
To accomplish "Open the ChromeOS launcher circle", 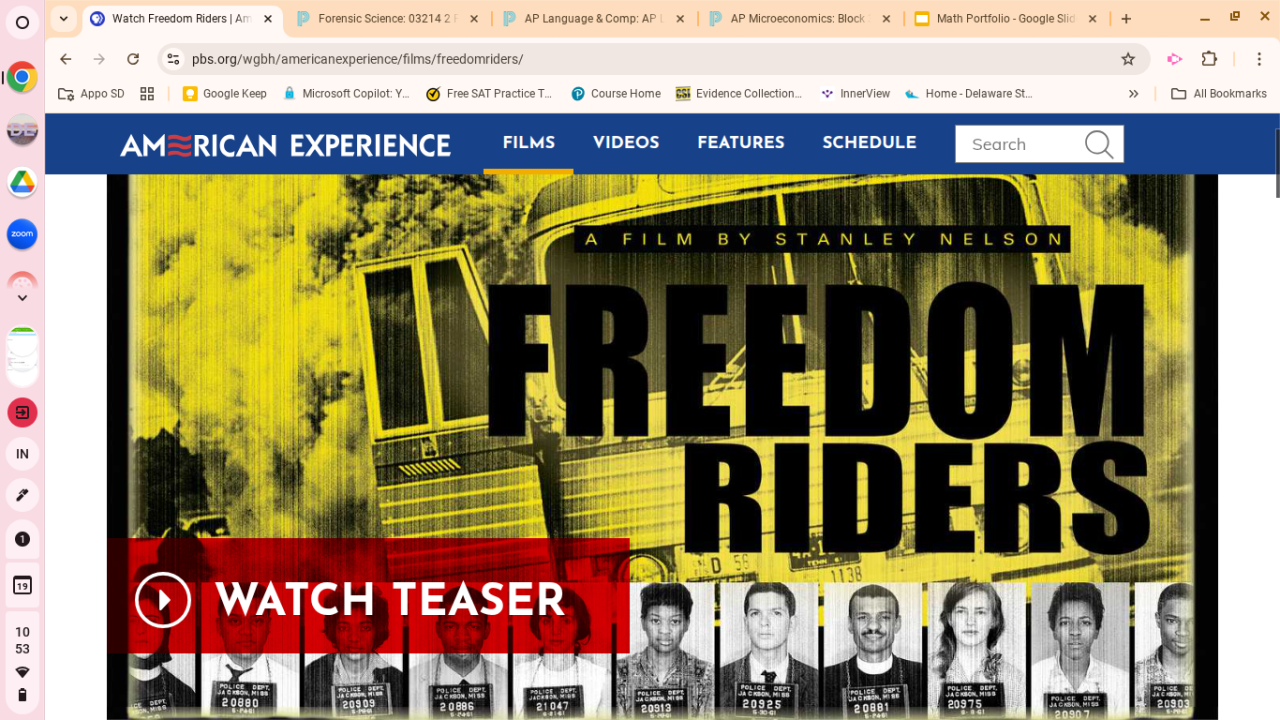I will pyautogui.click(x=22, y=22).
